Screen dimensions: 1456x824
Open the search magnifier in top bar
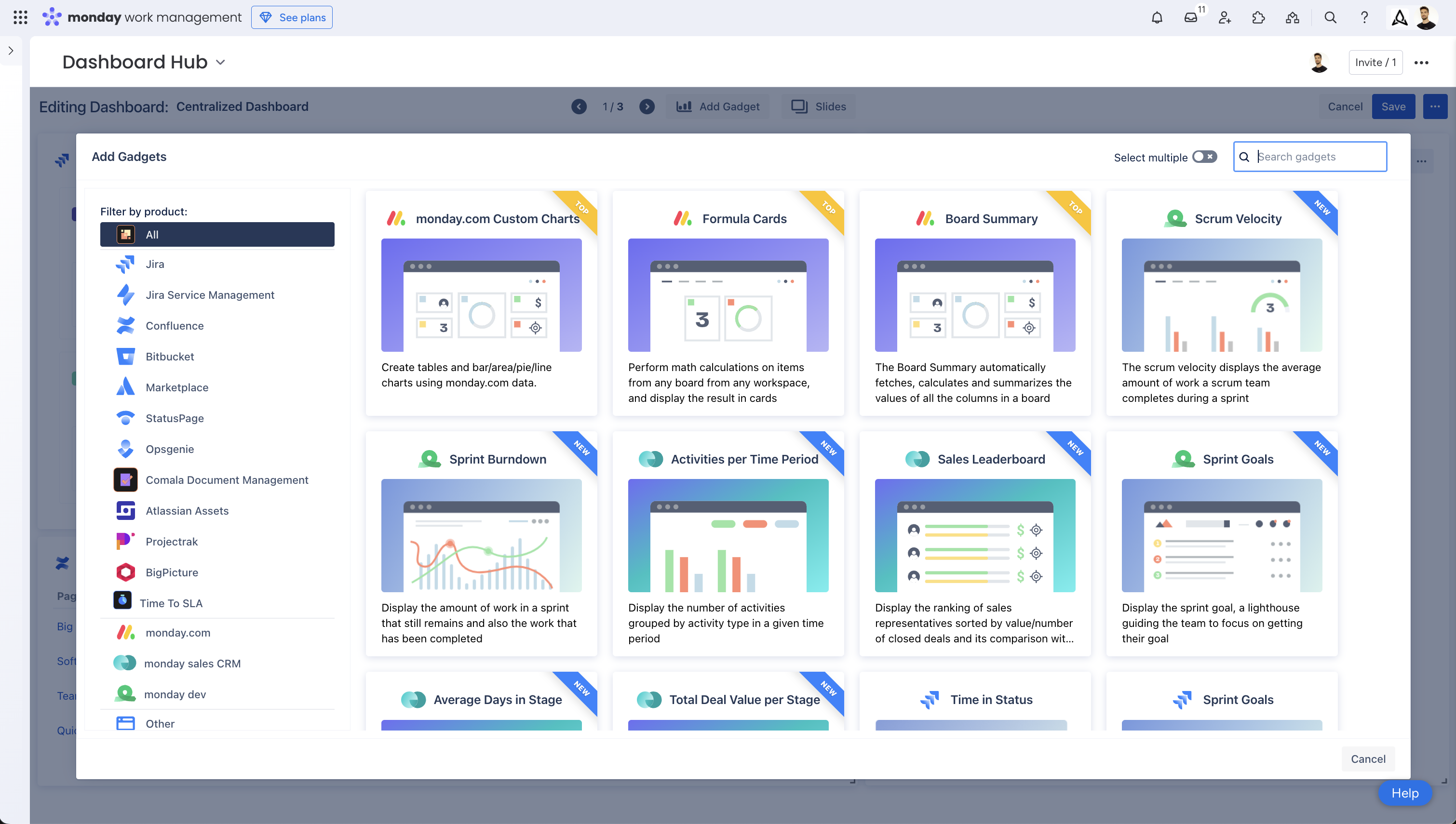click(x=1330, y=17)
